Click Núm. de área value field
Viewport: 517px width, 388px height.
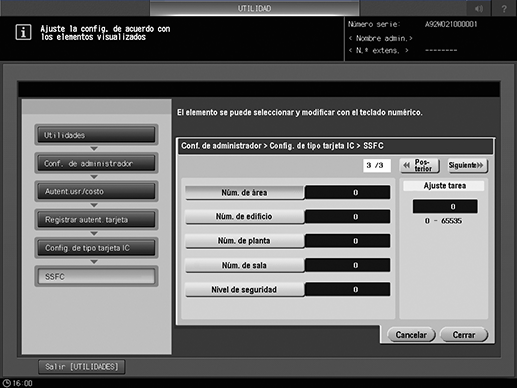[347, 192]
